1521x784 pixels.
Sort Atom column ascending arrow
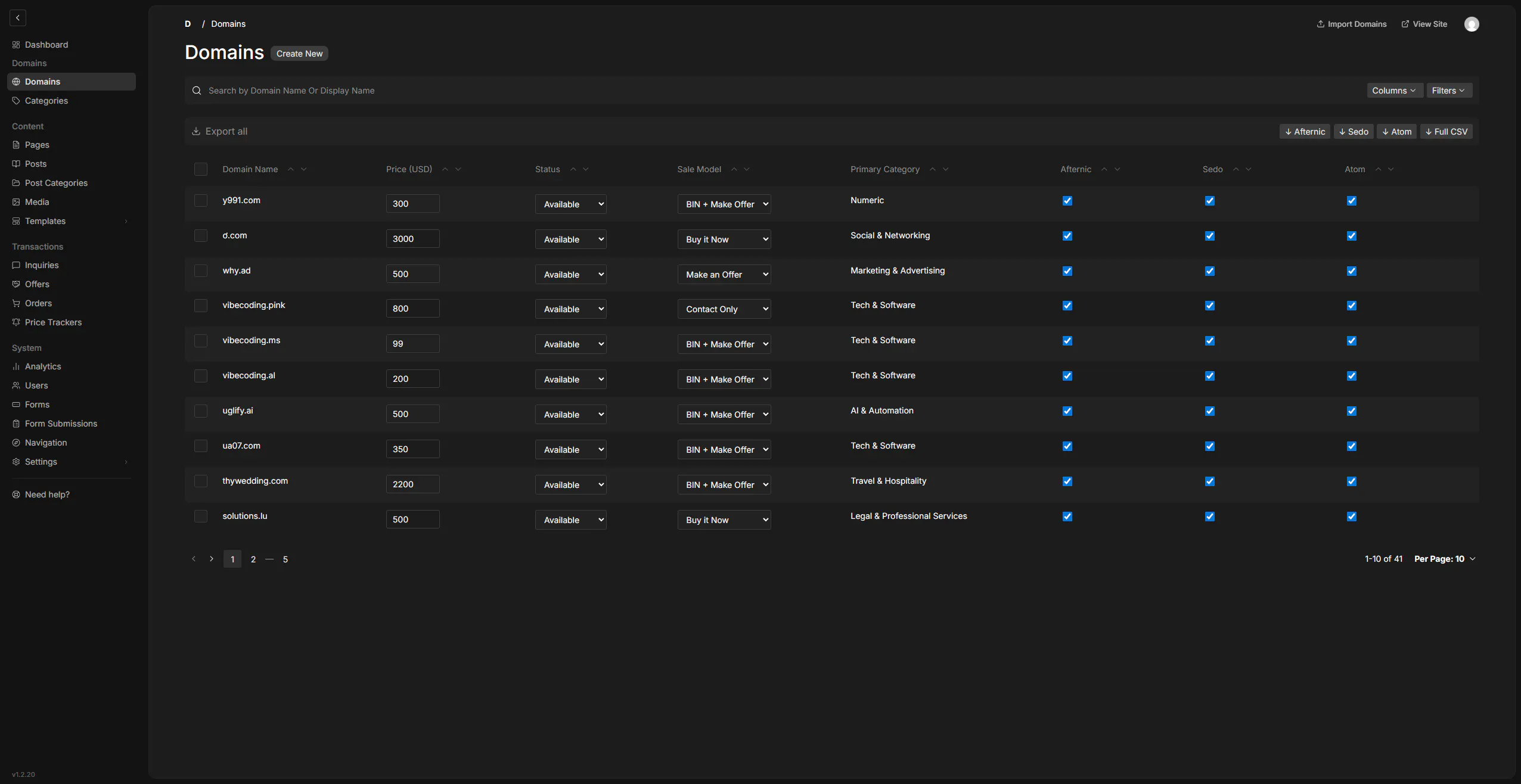[x=1379, y=169]
